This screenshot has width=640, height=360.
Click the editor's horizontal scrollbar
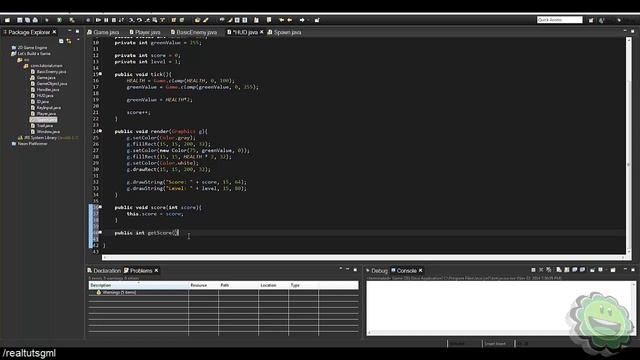click(x=363, y=258)
